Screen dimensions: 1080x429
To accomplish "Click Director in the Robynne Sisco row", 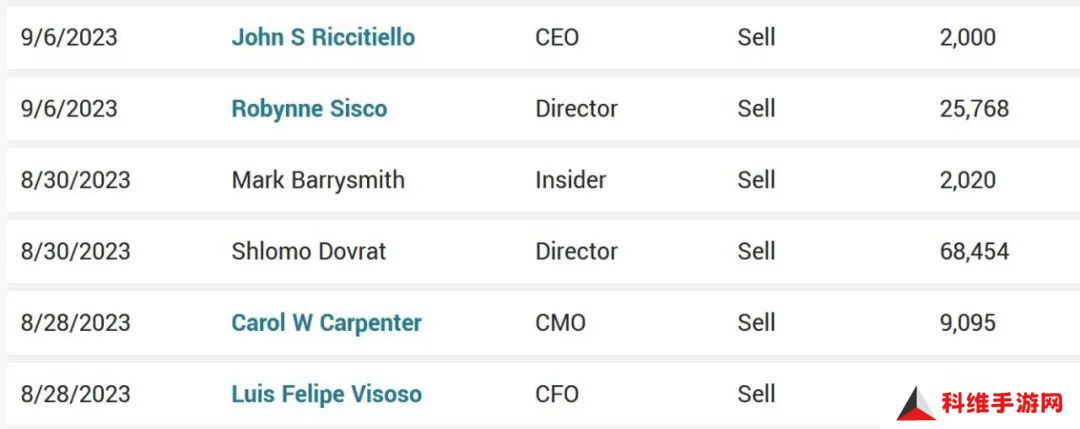I will click(x=577, y=109).
